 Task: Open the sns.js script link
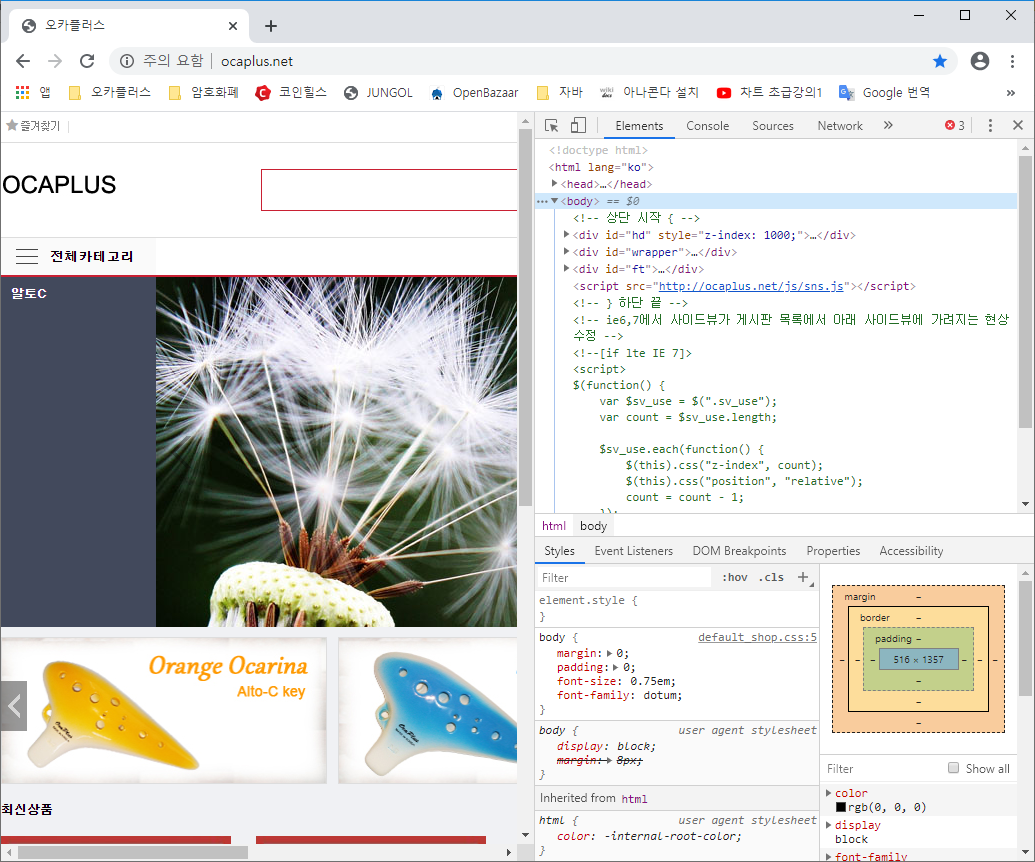[751, 286]
